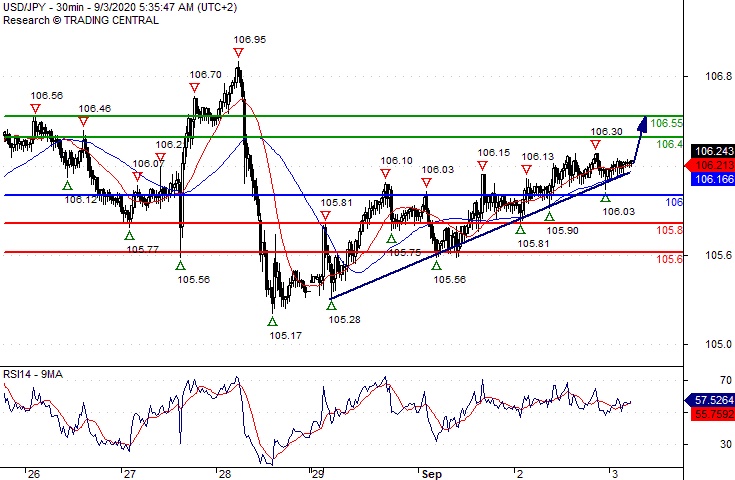
Task: Click the red triangle marker under 106.46
Action: pyautogui.click(x=83, y=122)
